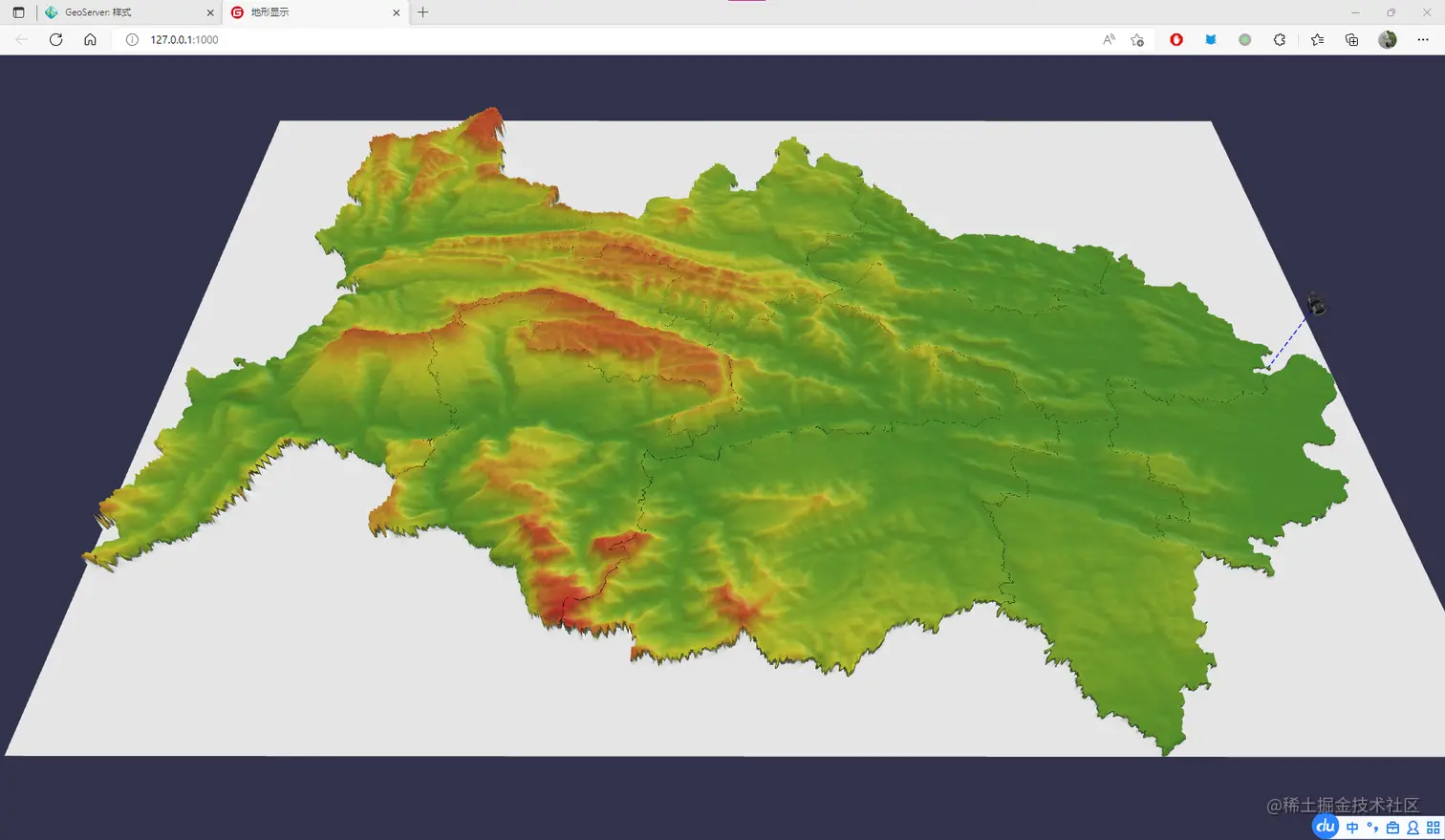Screen dimensions: 1445x840
Task: Reload the terrain page
Action: (55, 39)
